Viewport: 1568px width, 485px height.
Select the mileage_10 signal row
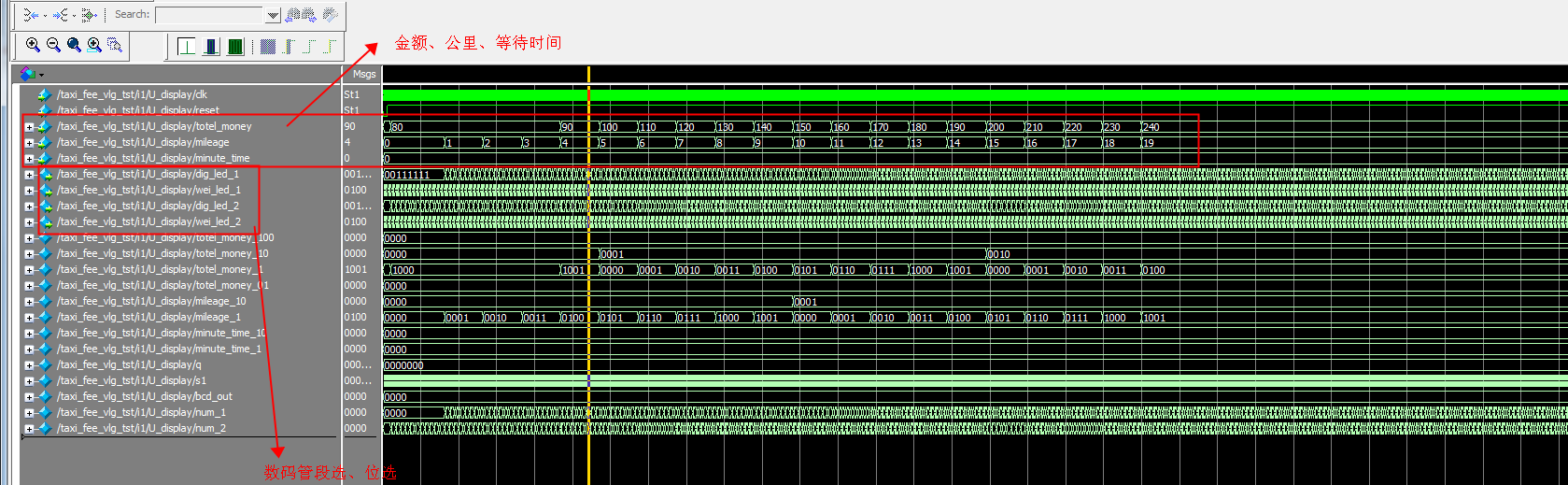180,301
